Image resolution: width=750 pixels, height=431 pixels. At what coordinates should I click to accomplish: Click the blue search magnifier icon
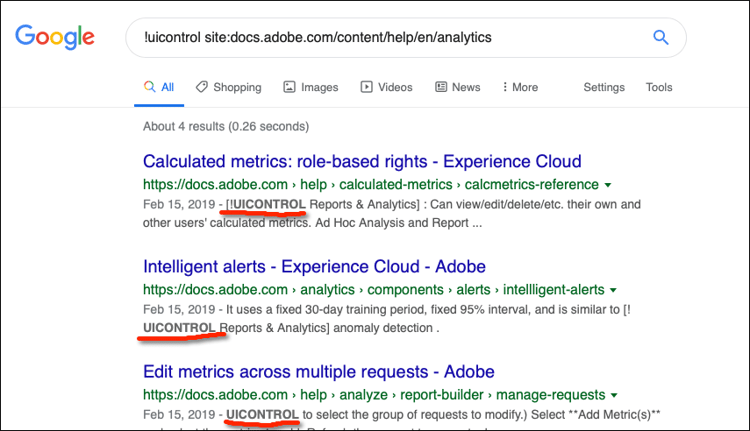660,38
